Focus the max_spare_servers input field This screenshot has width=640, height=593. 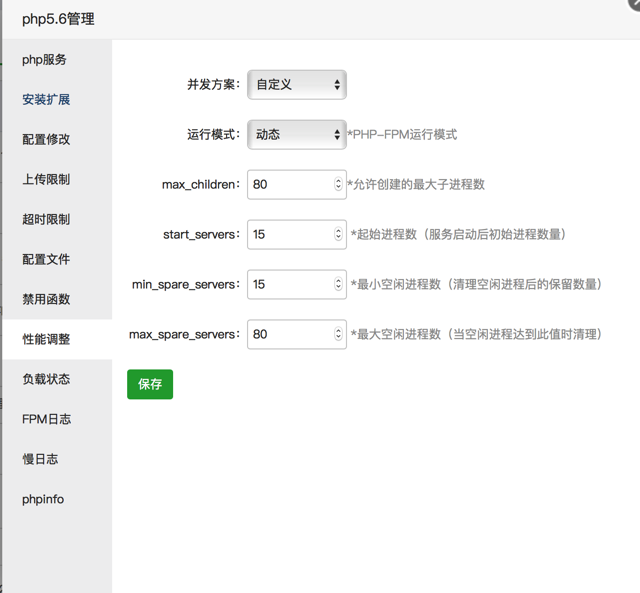coord(288,334)
